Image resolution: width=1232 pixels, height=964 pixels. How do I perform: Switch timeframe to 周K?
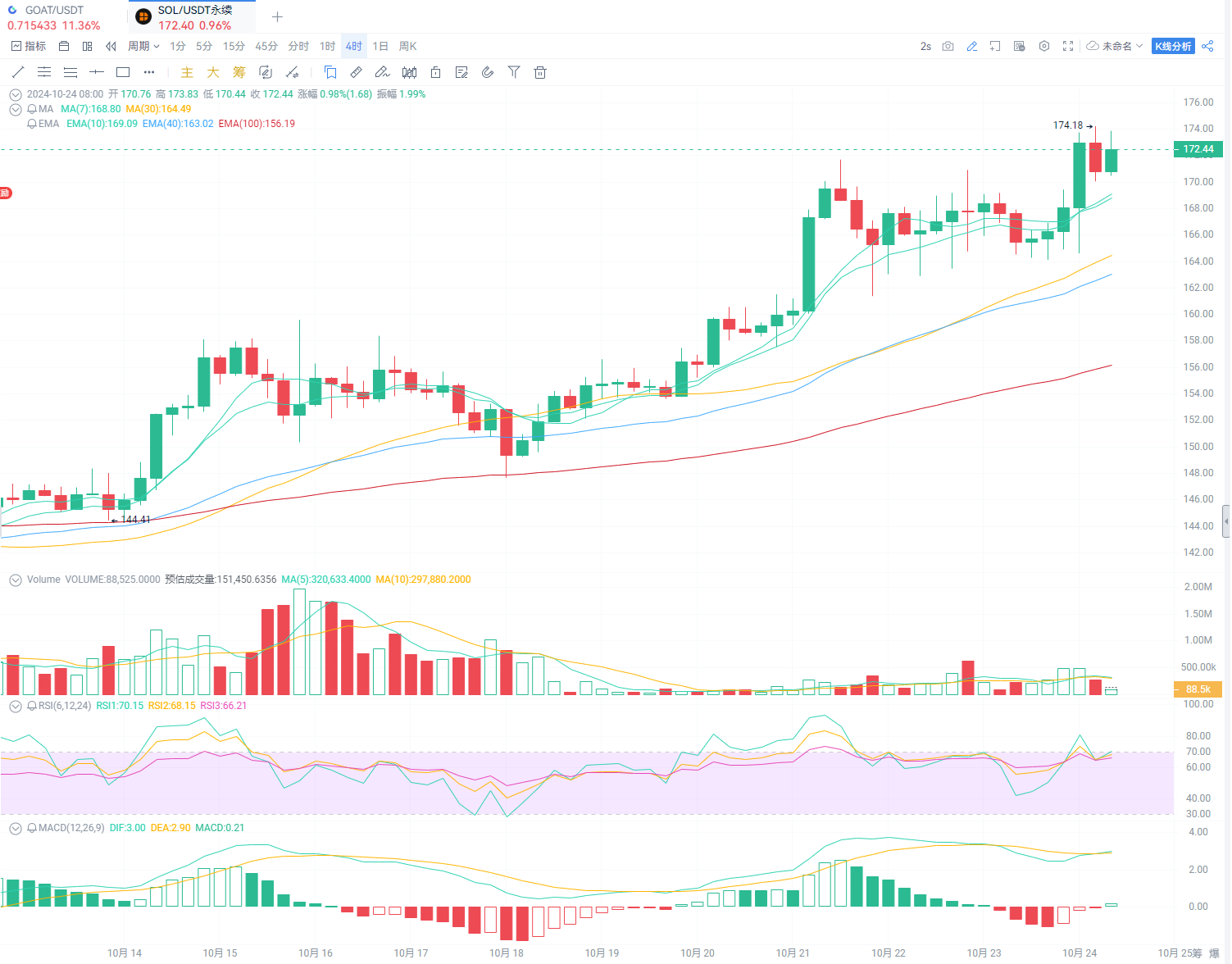[407, 46]
